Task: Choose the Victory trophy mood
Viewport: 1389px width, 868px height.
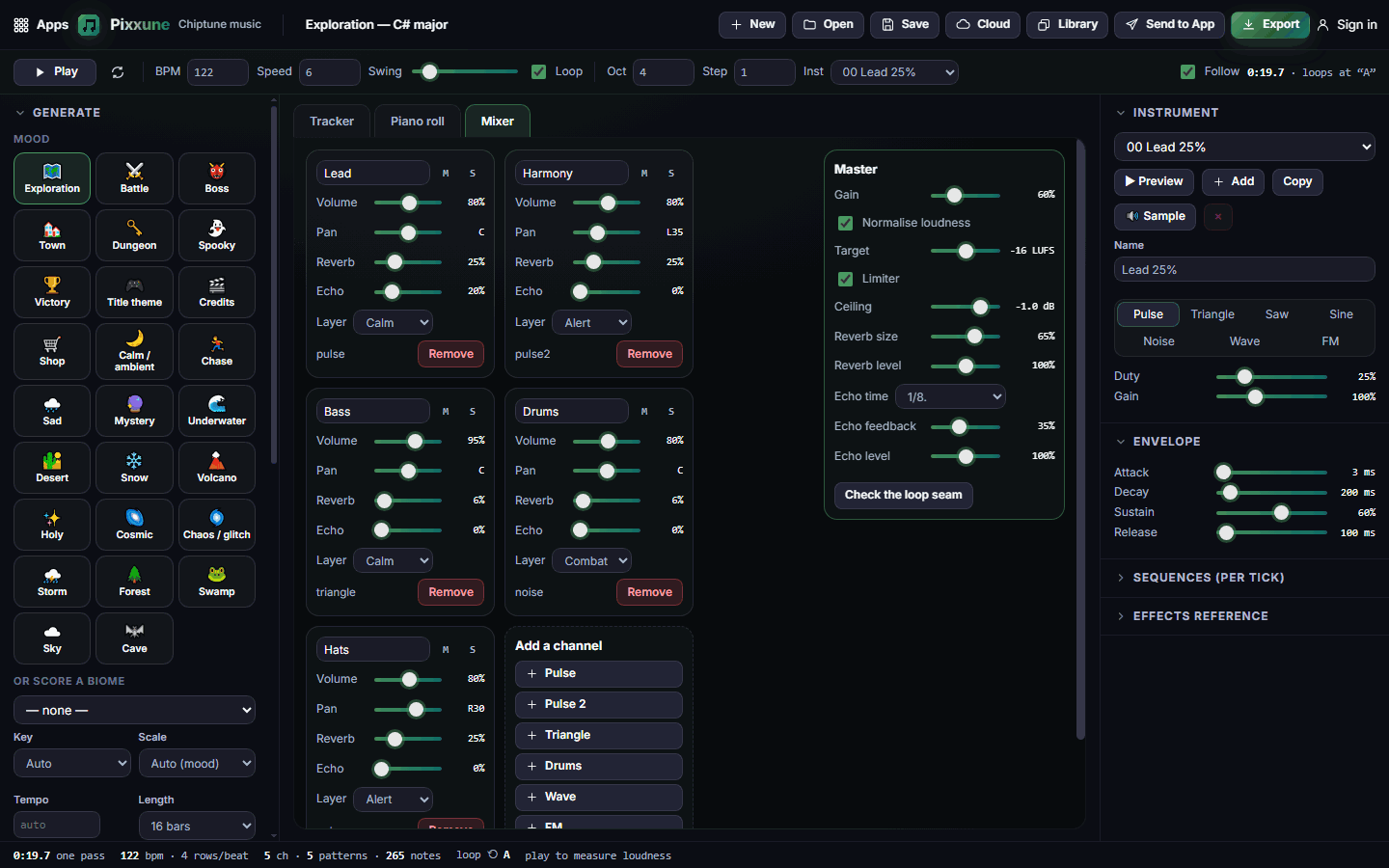Action: point(52,292)
